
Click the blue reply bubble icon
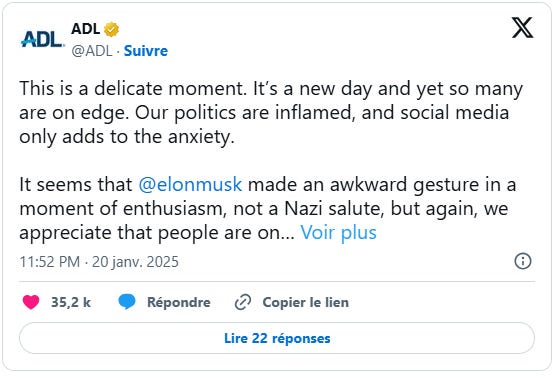127,302
